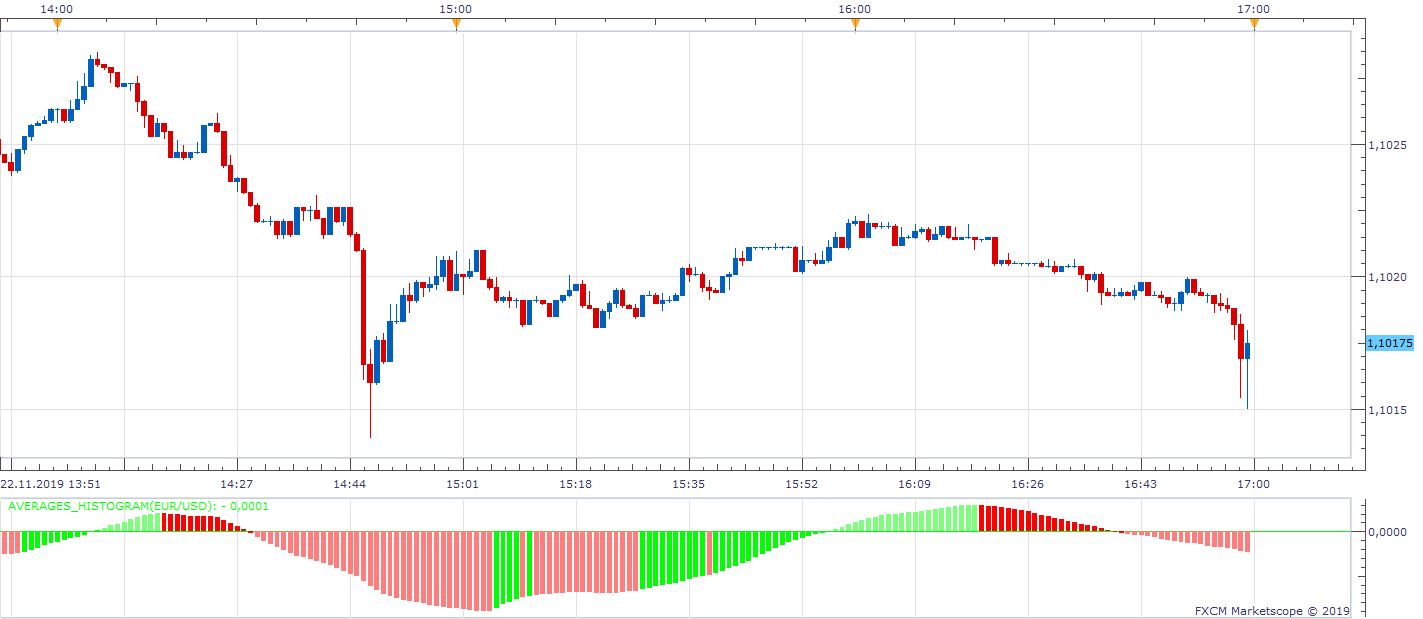
Task: Click the 15:01 time axis label
Action: tap(462, 484)
